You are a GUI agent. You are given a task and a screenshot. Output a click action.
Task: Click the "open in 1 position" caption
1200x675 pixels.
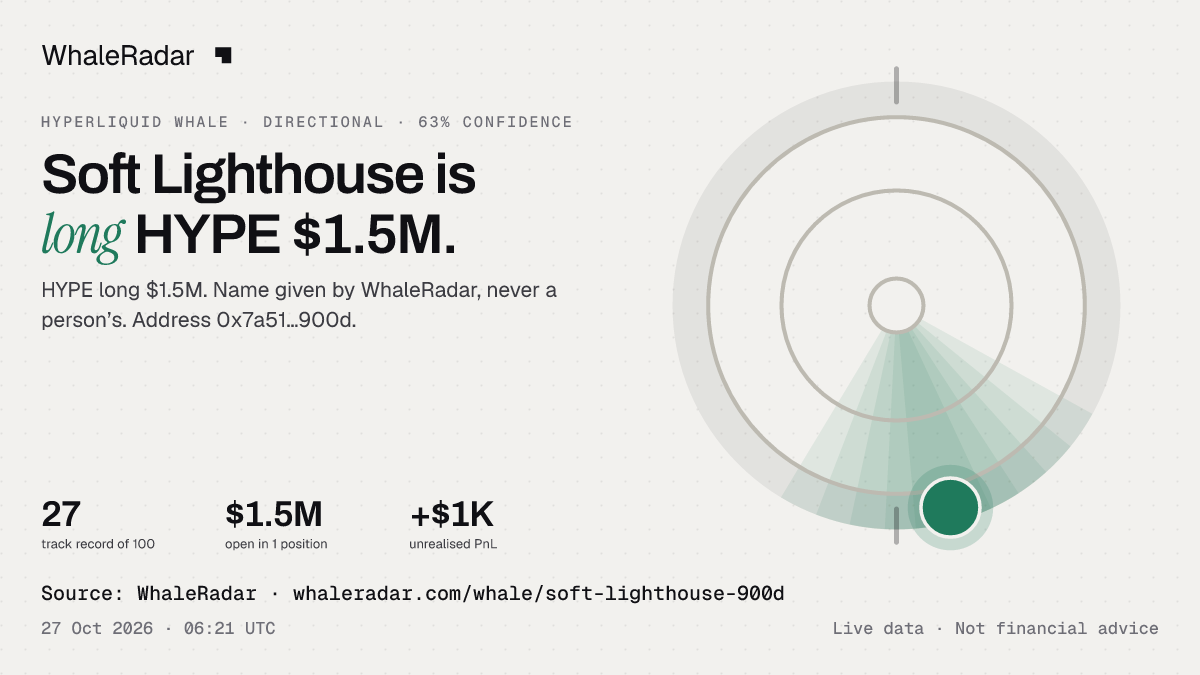tap(276, 544)
